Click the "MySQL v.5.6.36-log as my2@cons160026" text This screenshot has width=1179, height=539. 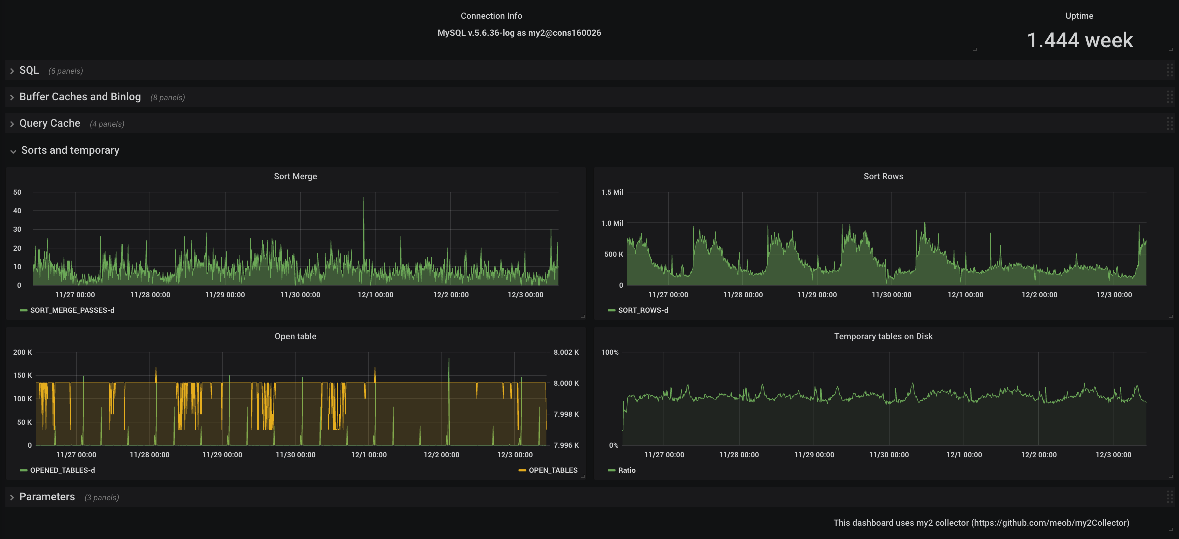pos(519,34)
